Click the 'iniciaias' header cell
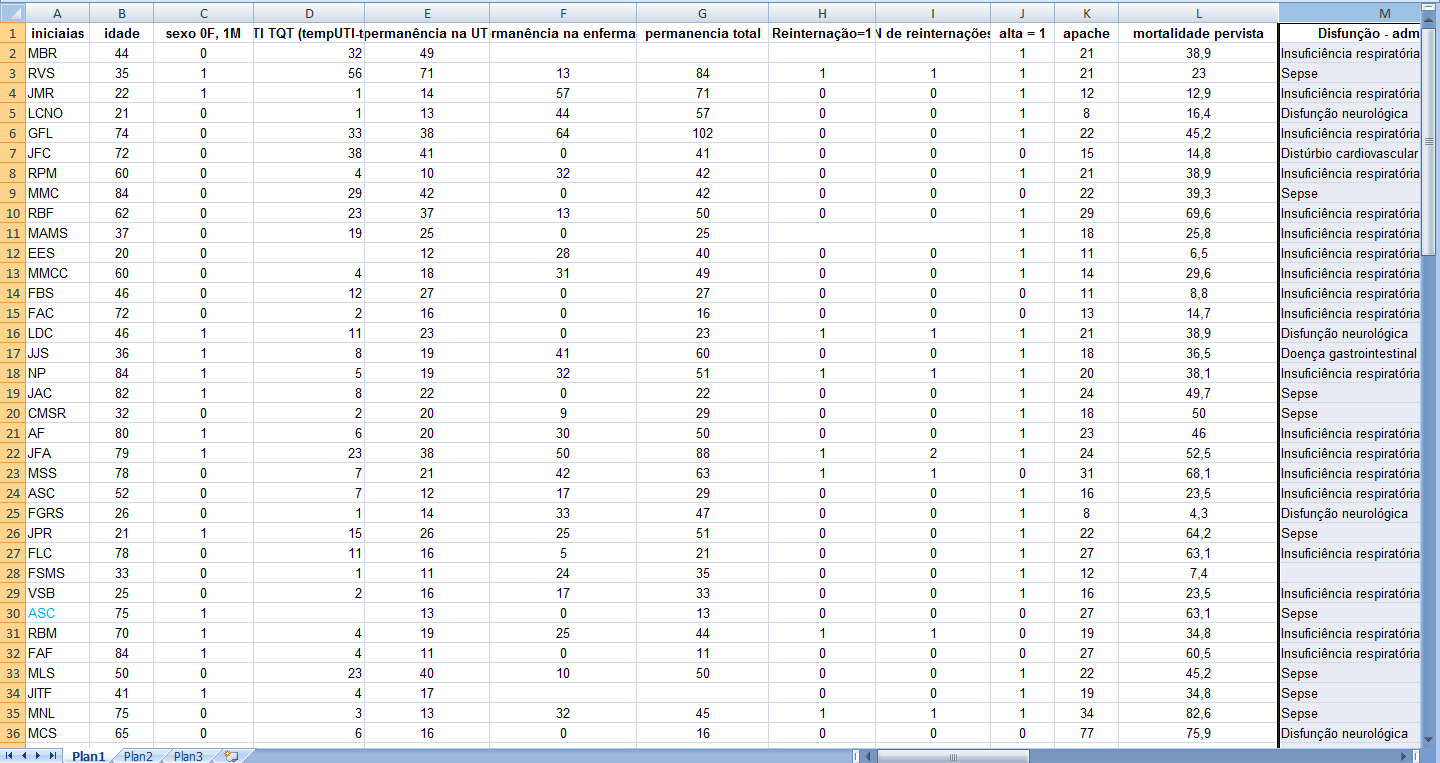This screenshot has height=763, width=1440. [x=57, y=33]
